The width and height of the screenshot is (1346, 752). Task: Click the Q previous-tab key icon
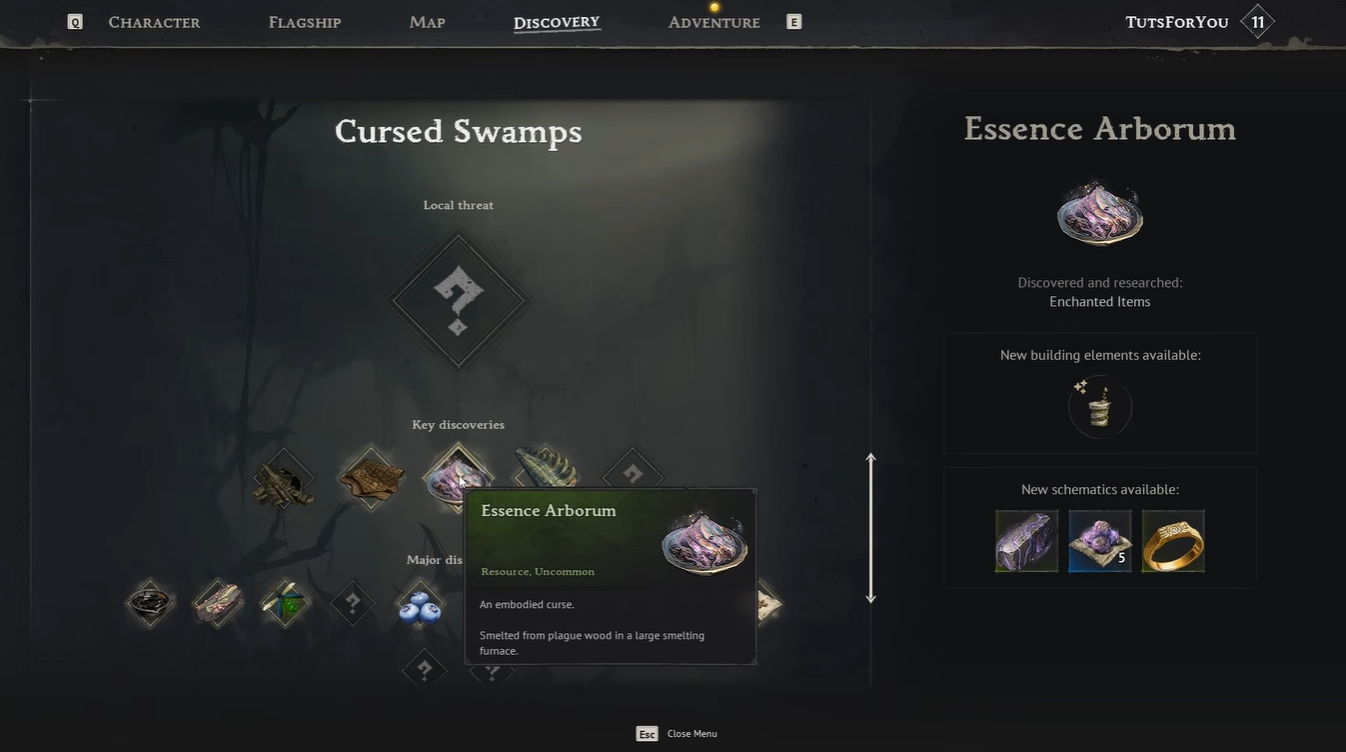(x=75, y=22)
